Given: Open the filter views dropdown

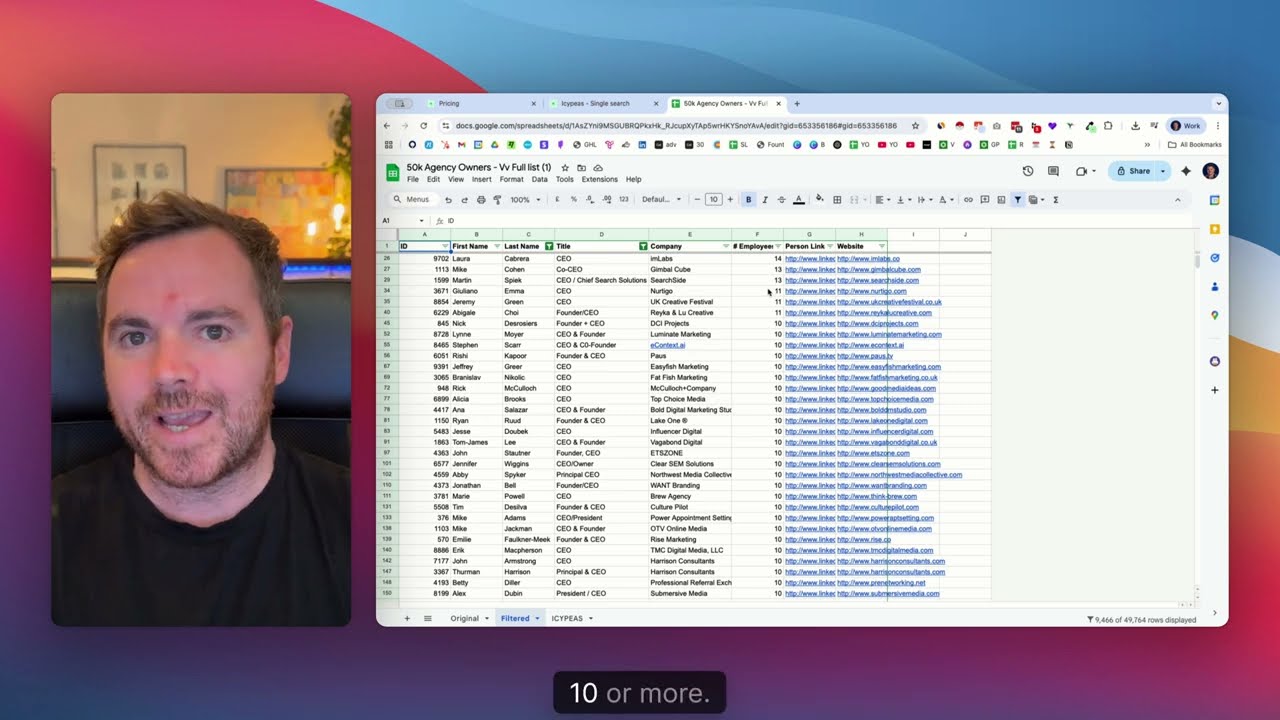Looking at the screenshot, I should point(1035,200).
